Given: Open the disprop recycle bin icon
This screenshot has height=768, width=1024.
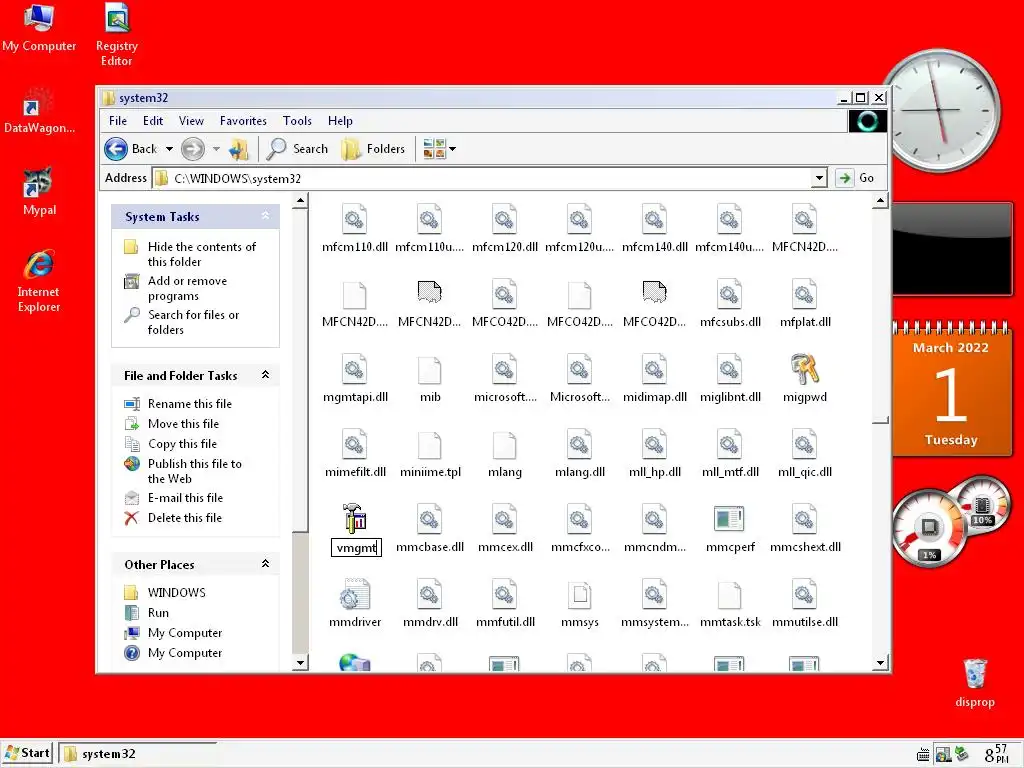Looking at the screenshot, I should click(974, 683).
